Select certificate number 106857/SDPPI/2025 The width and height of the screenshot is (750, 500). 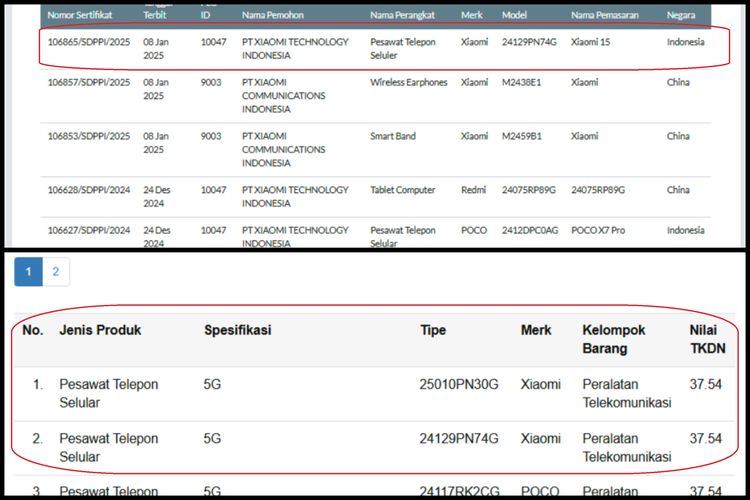click(x=89, y=82)
